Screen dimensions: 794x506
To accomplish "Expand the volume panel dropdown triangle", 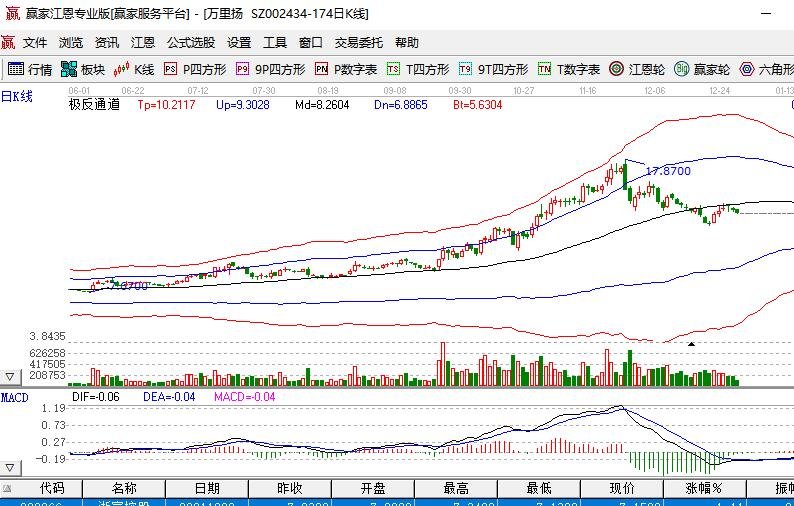I will point(10,376).
